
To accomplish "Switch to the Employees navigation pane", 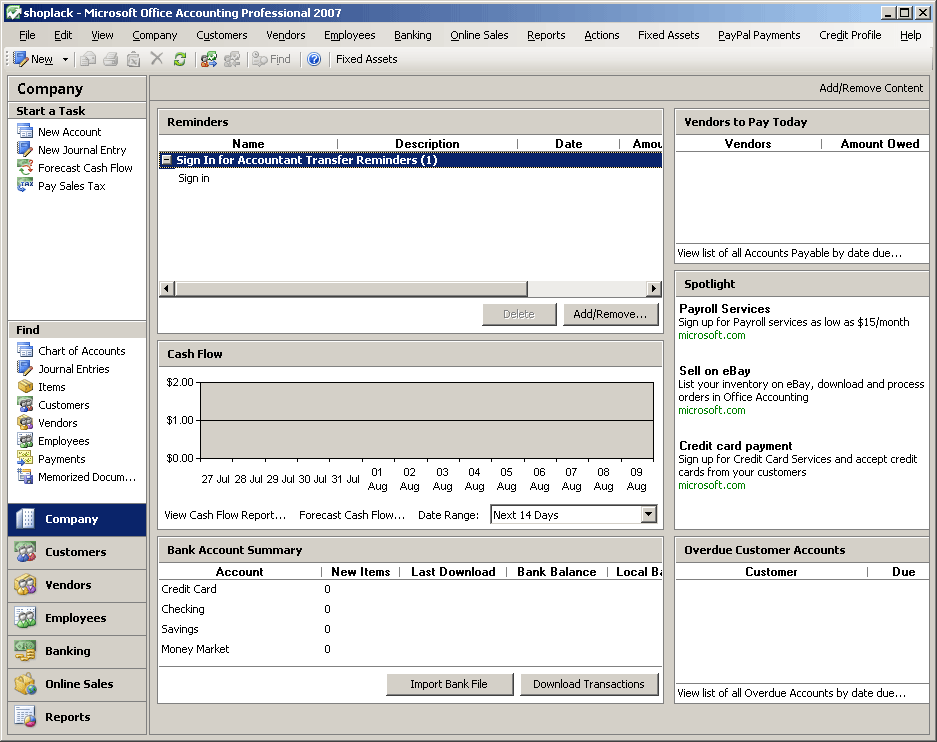I will 77,618.
